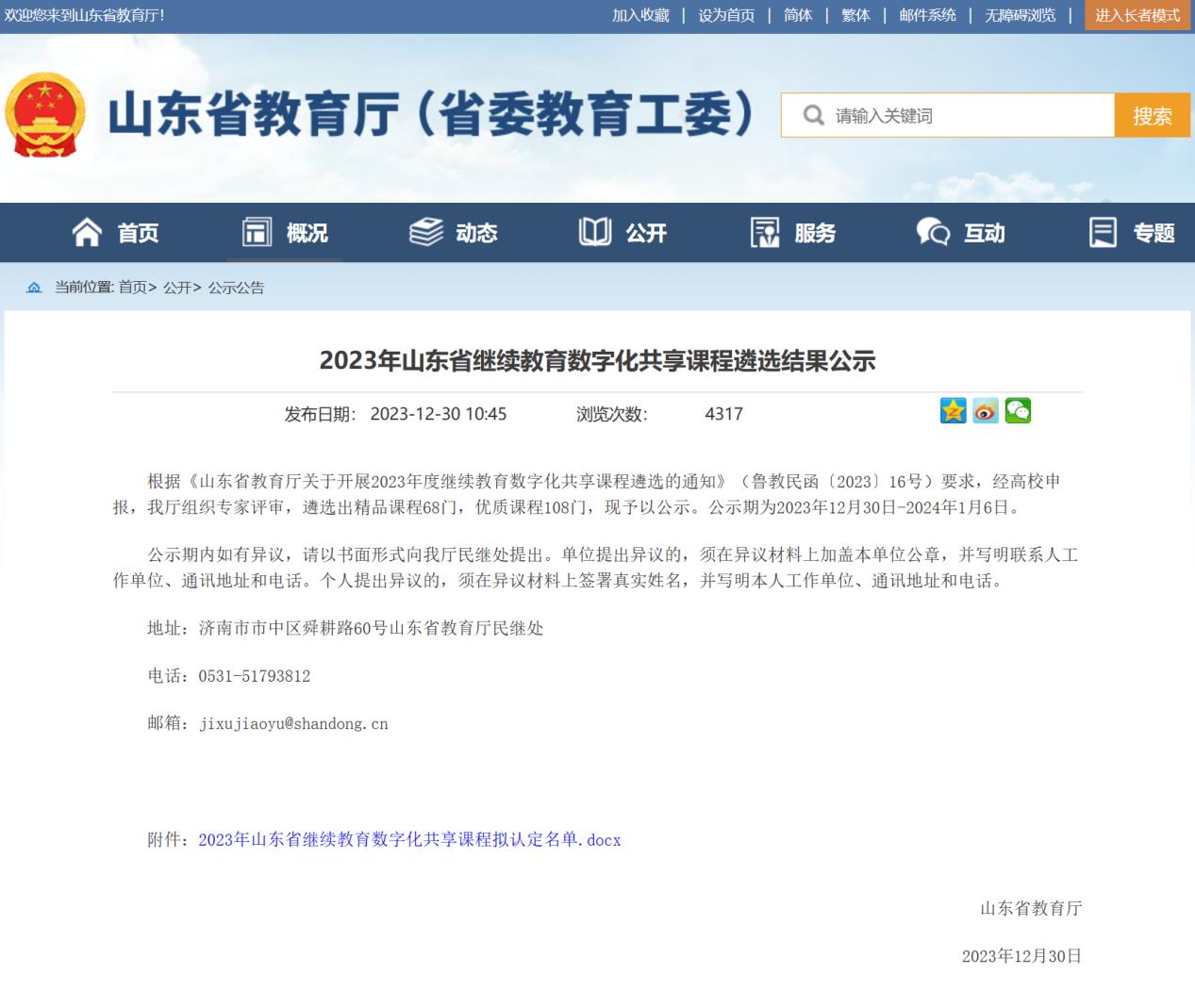
Task: Click the breadcrumb home icon
Action: point(34,288)
